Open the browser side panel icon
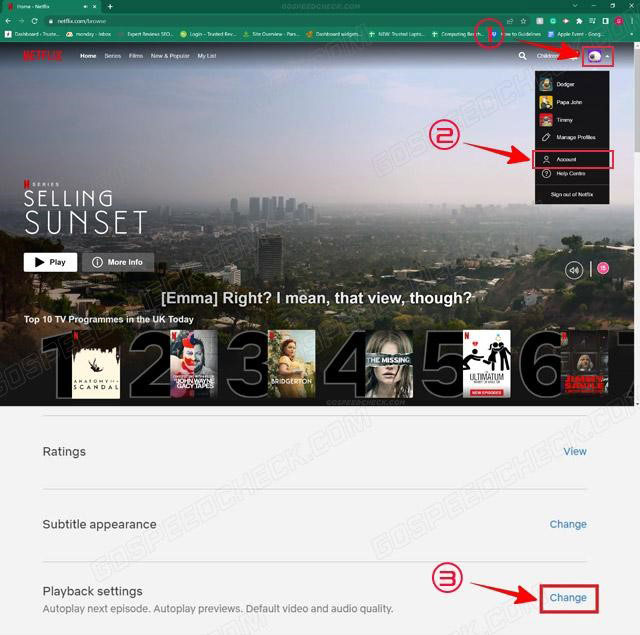This screenshot has width=640, height=635. (x=606, y=21)
